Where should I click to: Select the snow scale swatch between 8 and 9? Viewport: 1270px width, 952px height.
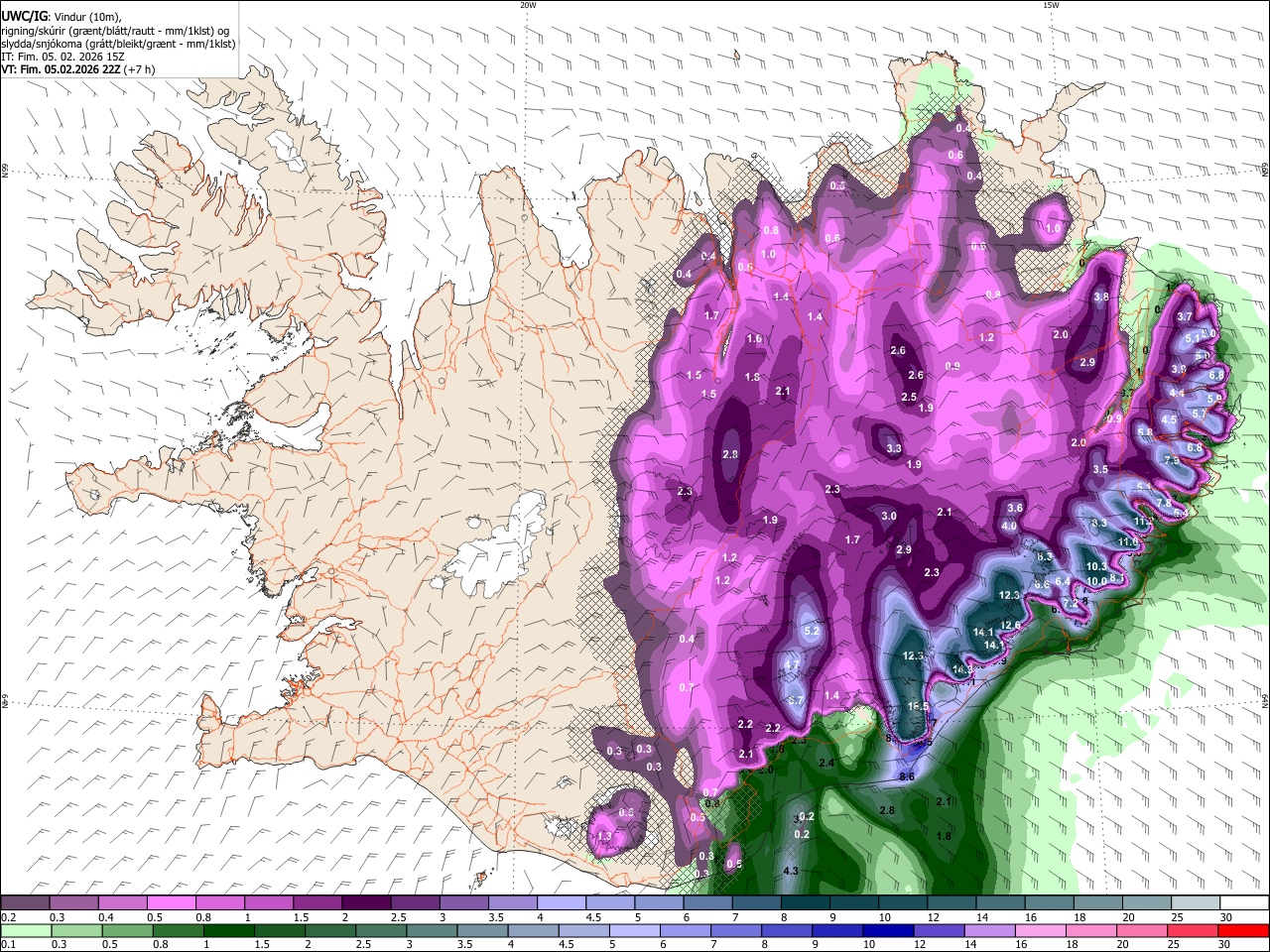806,903
